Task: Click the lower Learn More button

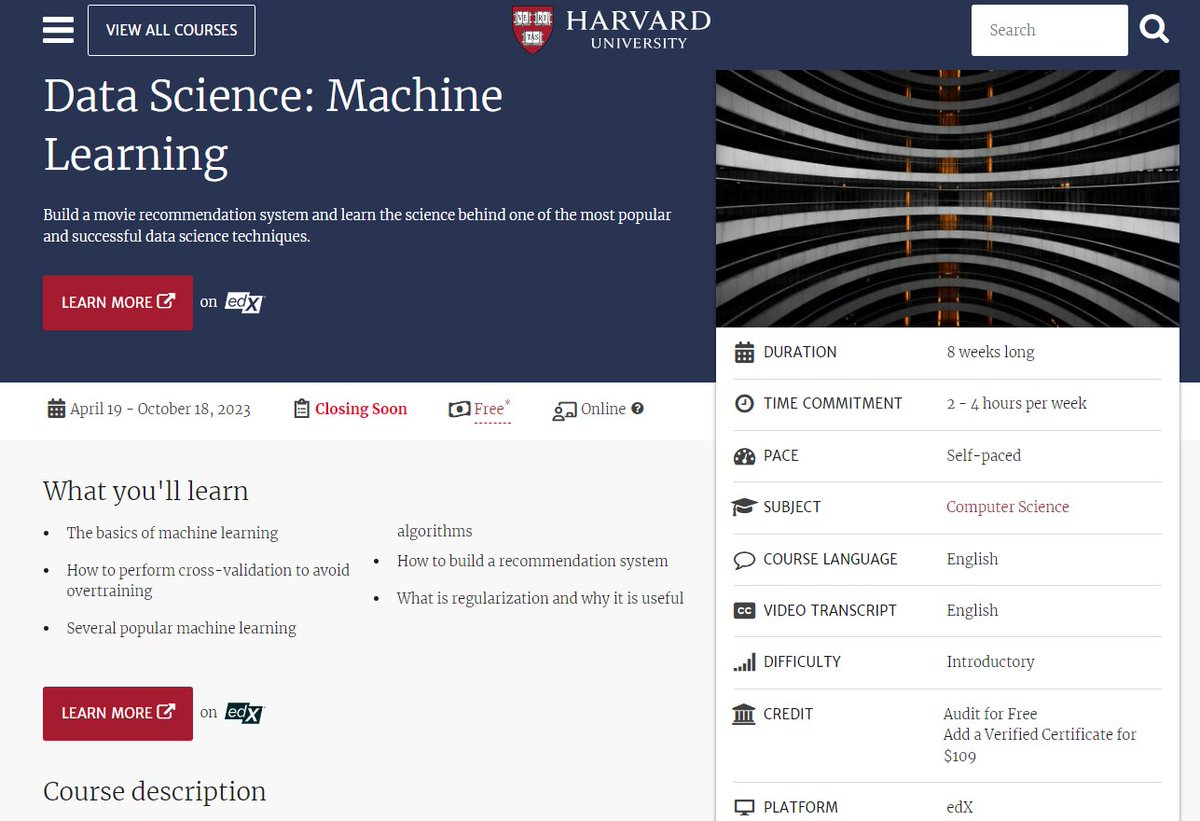Action: (118, 713)
